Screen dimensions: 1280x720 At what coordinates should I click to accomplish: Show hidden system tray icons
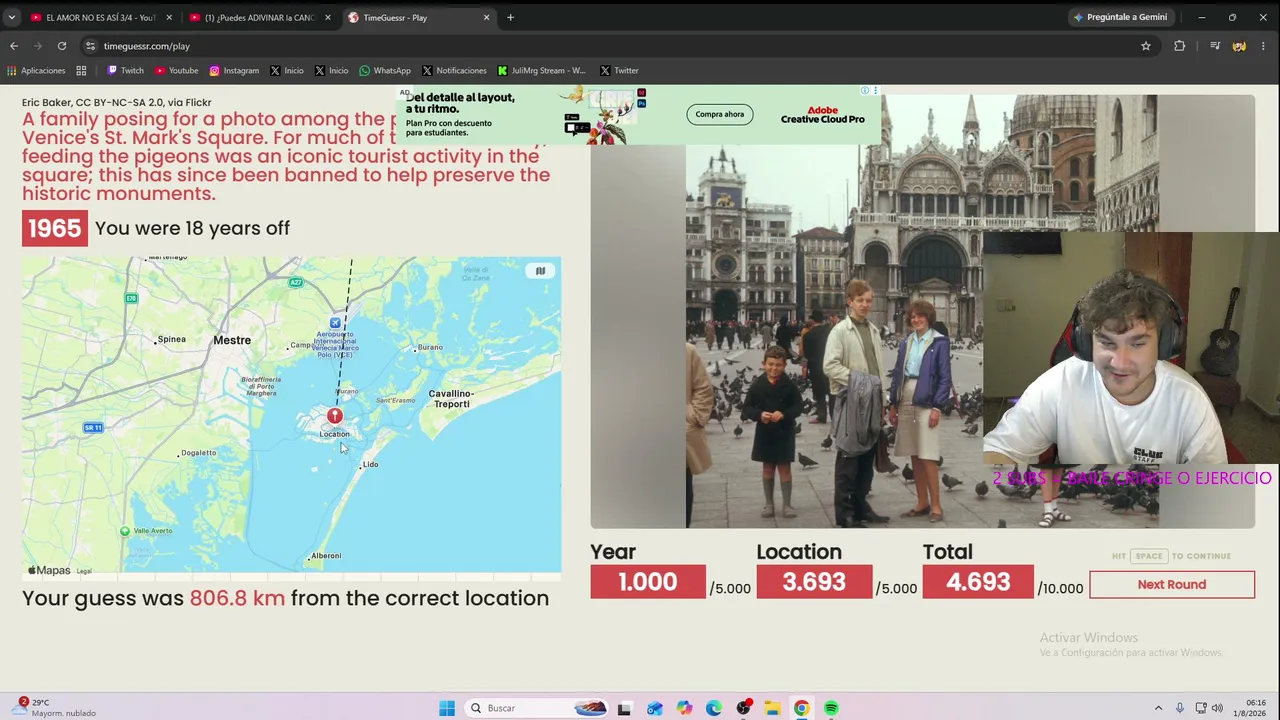1158,708
